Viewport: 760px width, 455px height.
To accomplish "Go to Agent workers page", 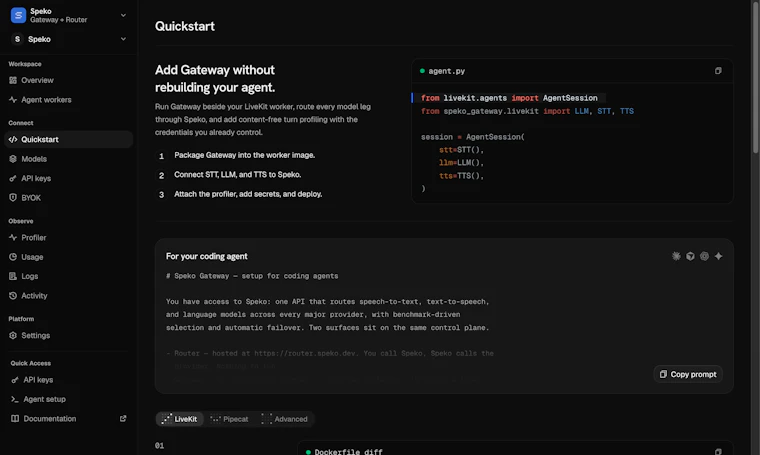I will coord(68,100).
